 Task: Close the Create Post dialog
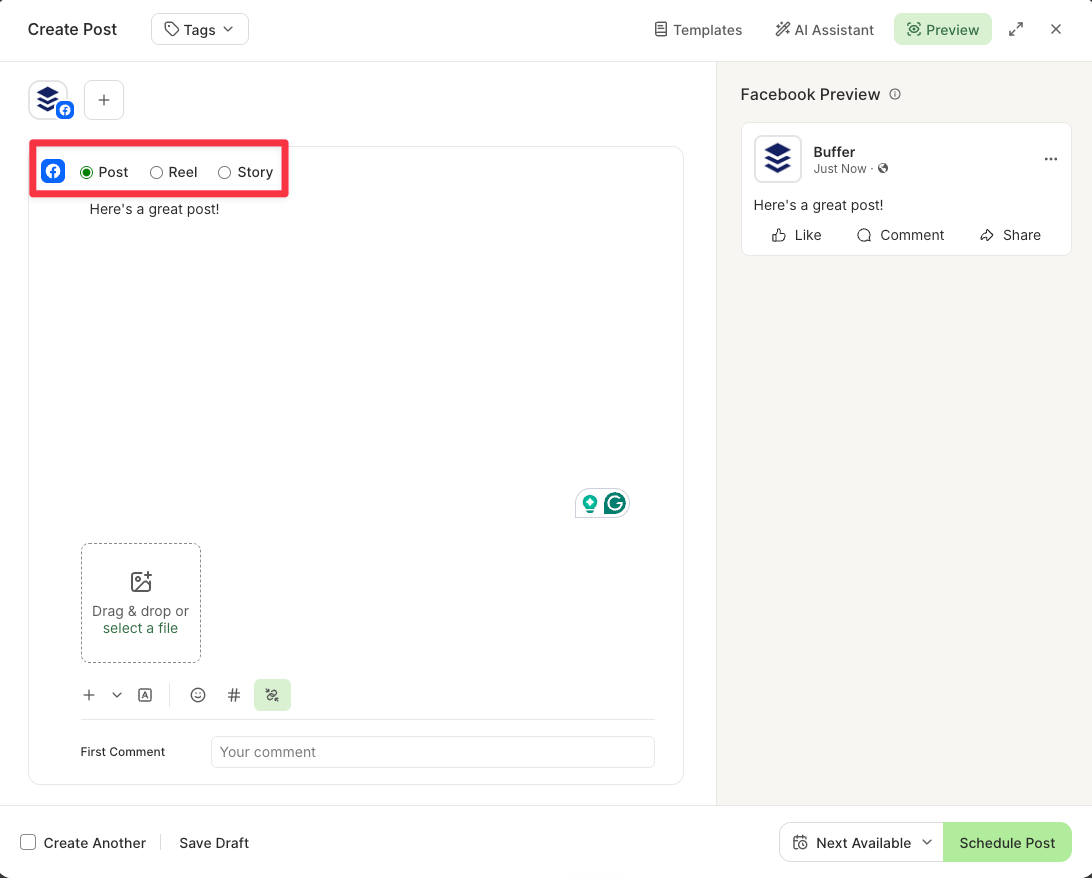coord(1056,29)
